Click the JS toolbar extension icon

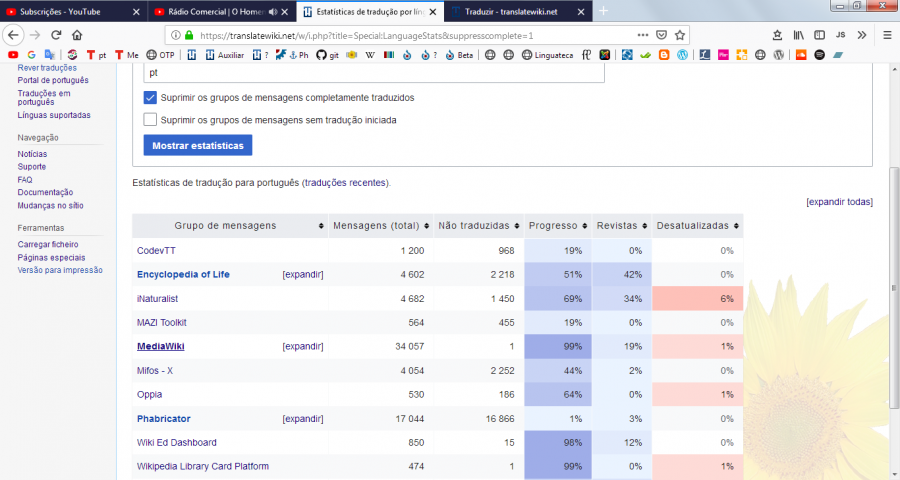[x=840, y=35]
